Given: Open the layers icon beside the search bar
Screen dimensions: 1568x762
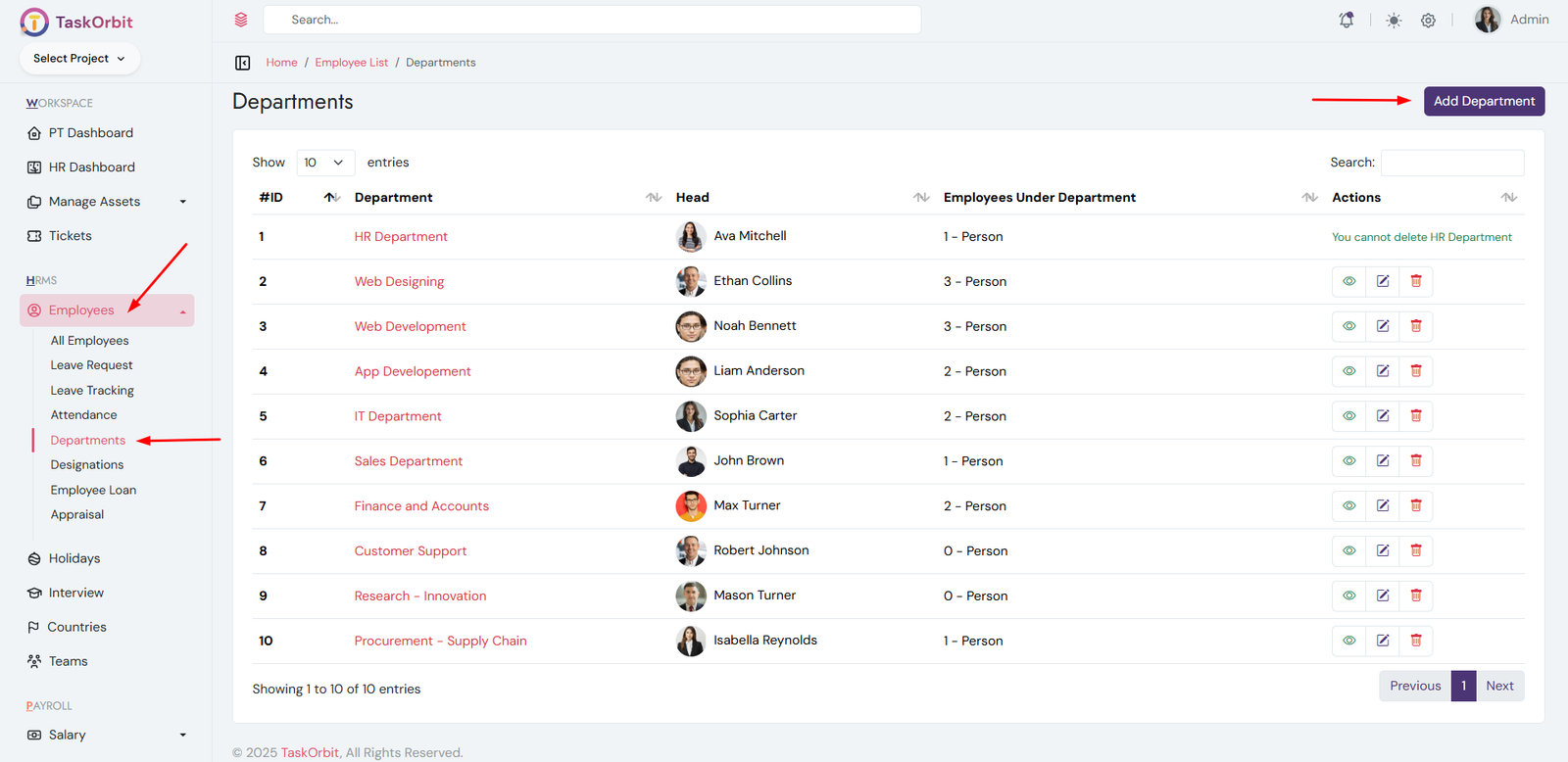Looking at the screenshot, I should click(241, 20).
